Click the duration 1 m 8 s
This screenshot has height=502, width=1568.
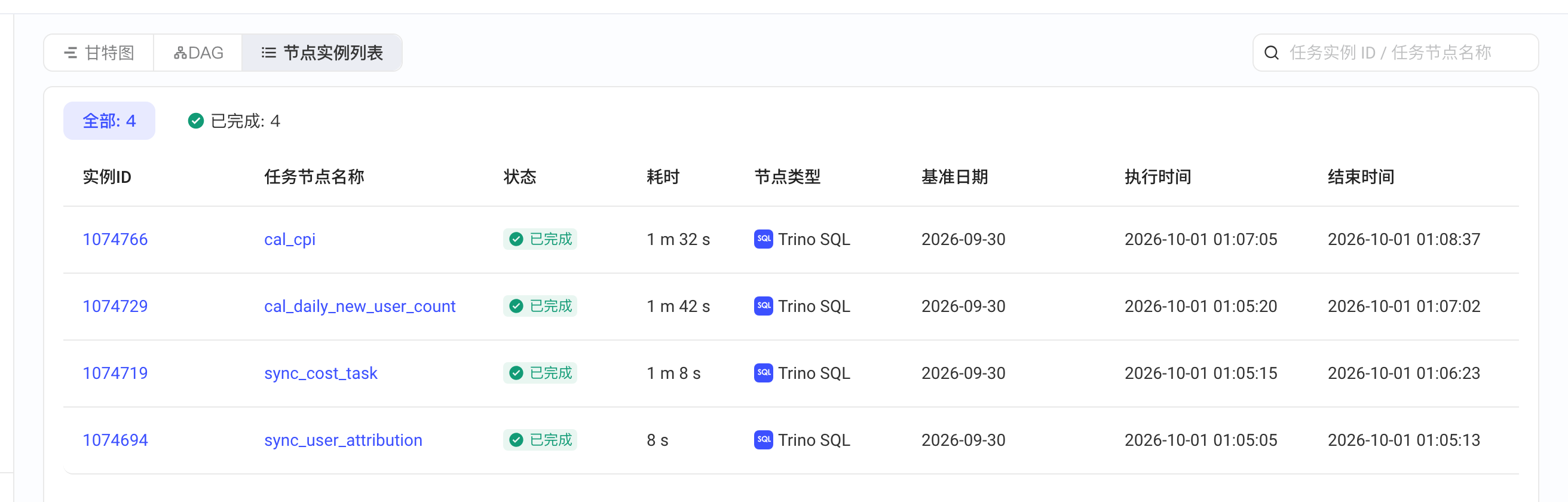point(673,373)
